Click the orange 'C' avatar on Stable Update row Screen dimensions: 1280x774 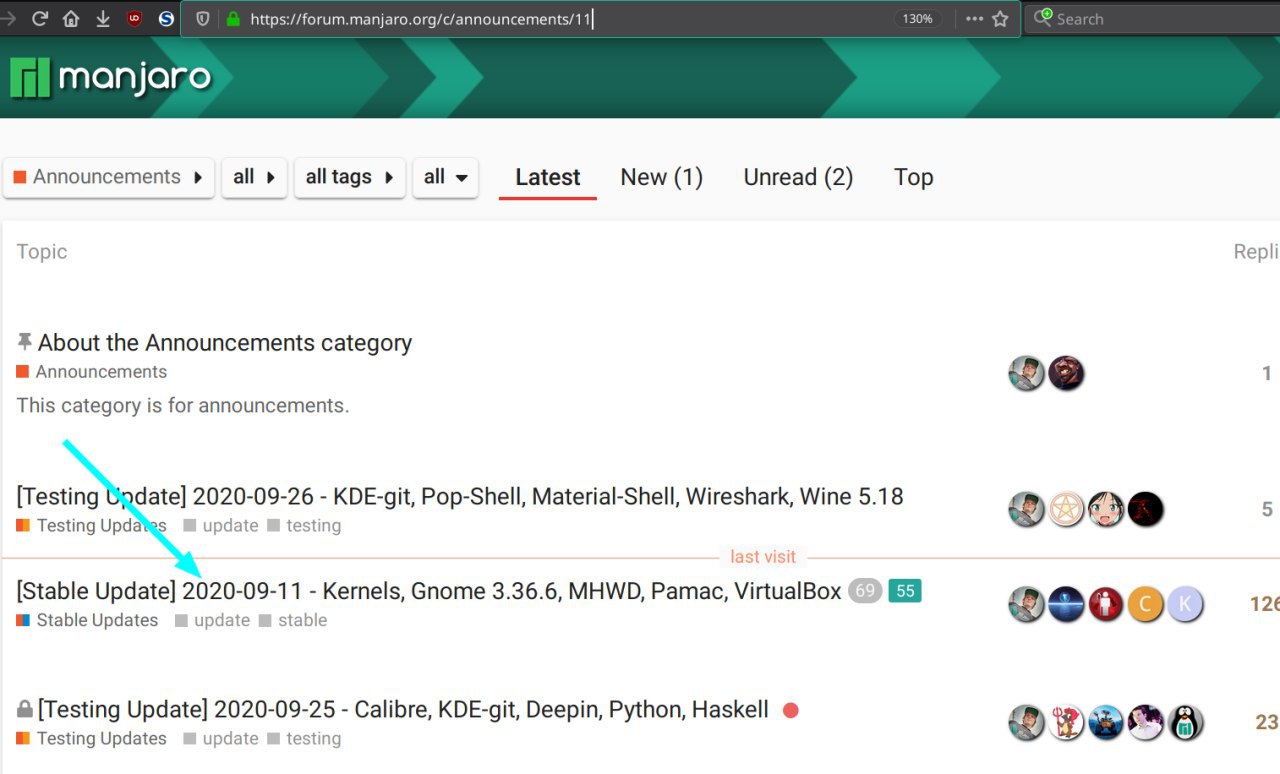pyautogui.click(x=1146, y=605)
